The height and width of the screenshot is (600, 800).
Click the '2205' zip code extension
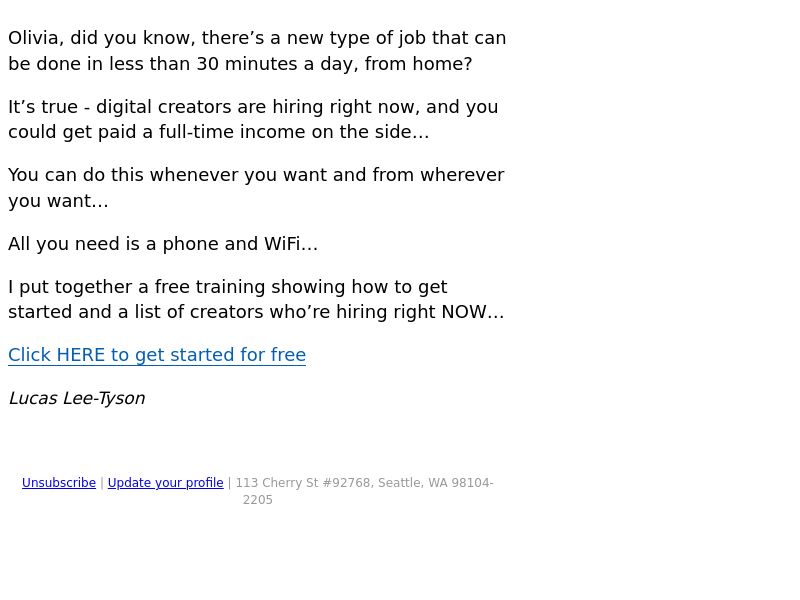[x=258, y=499]
